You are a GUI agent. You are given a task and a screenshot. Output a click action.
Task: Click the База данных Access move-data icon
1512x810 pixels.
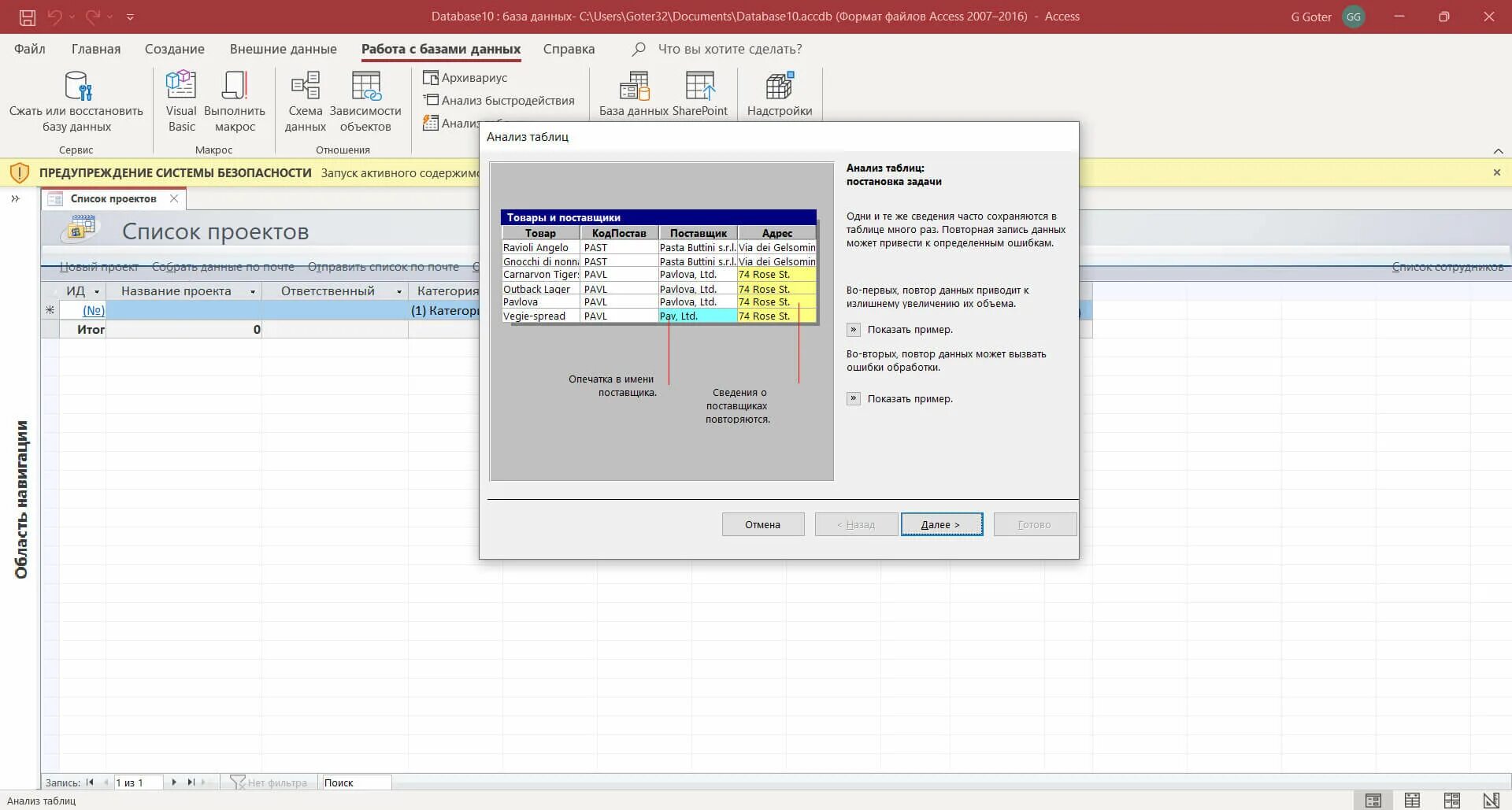(x=634, y=94)
